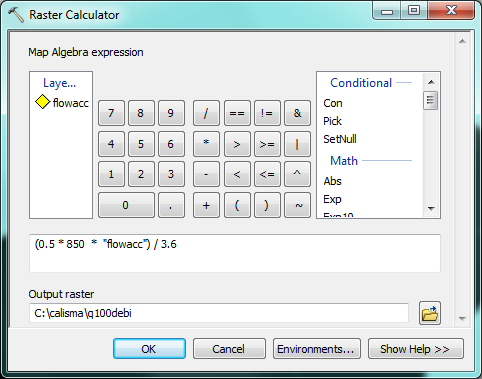Choose the Abs math function

coord(332,181)
